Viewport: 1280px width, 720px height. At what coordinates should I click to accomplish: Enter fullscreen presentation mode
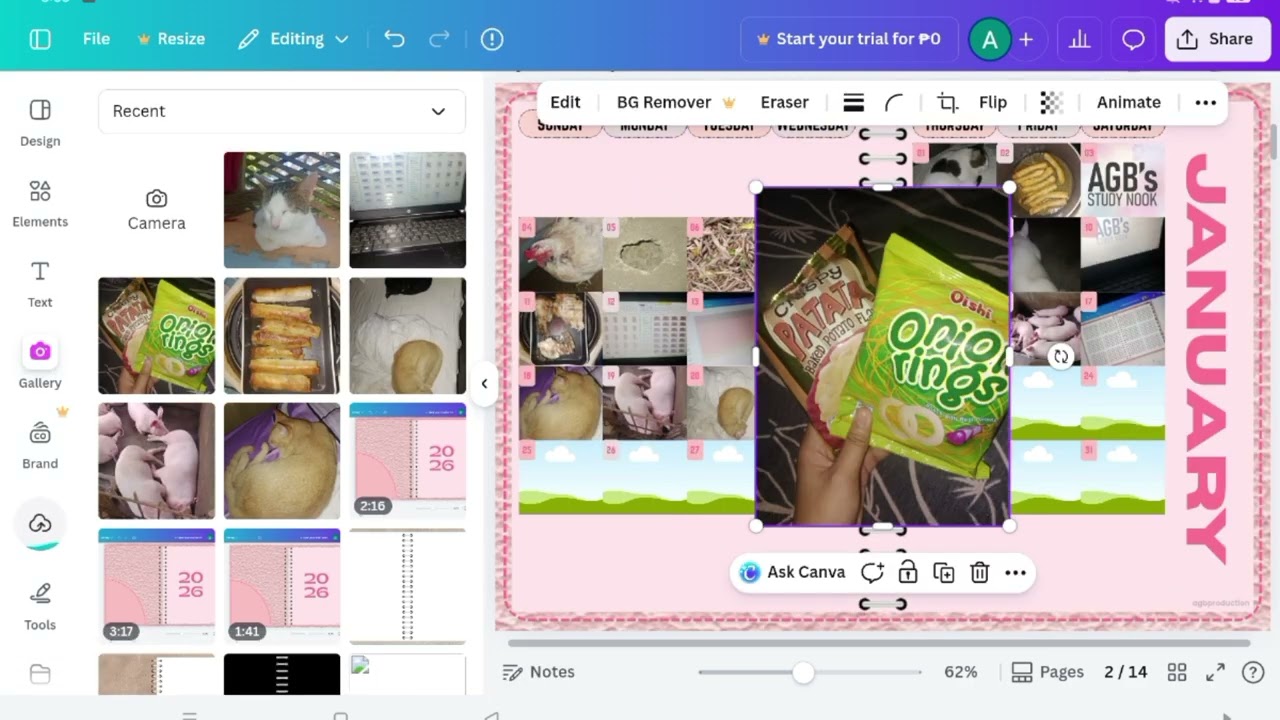click(1215, 672)
